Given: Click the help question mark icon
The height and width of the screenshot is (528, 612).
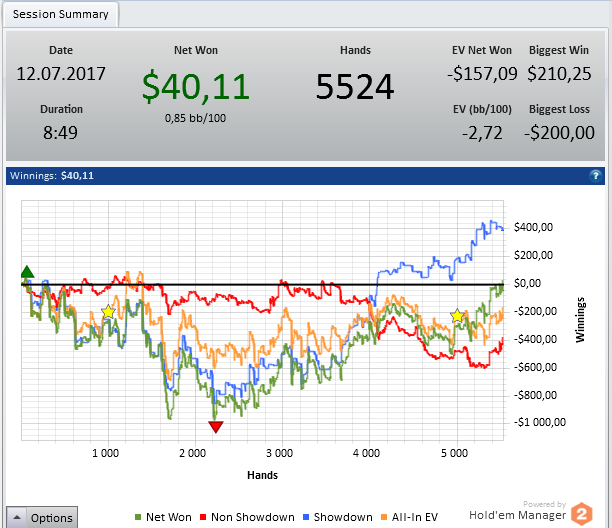Looking at the screenshot, I should (x=595, y=176).
